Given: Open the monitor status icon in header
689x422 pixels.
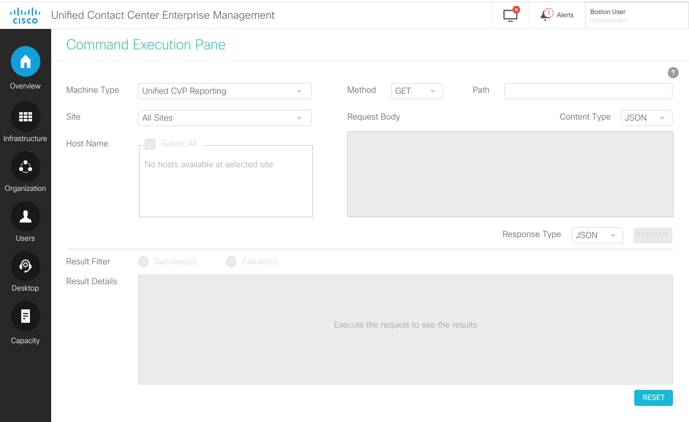Looking at the screenshot, I should [511, 15].
